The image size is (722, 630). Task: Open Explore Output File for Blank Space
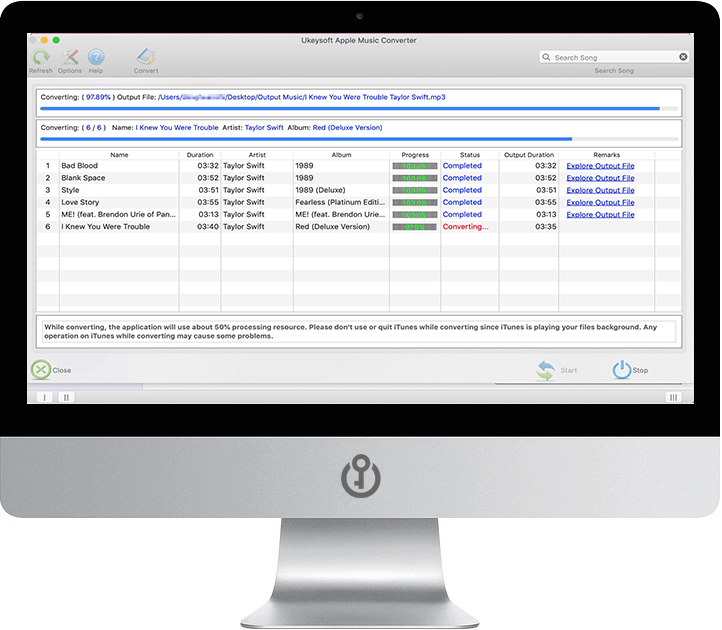(600, 178)
